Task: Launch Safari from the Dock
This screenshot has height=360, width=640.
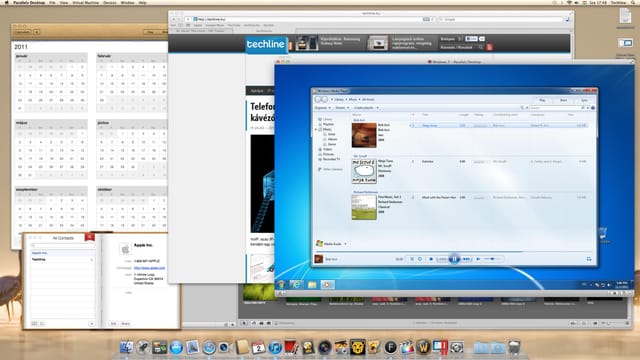Action: point(209,347)
